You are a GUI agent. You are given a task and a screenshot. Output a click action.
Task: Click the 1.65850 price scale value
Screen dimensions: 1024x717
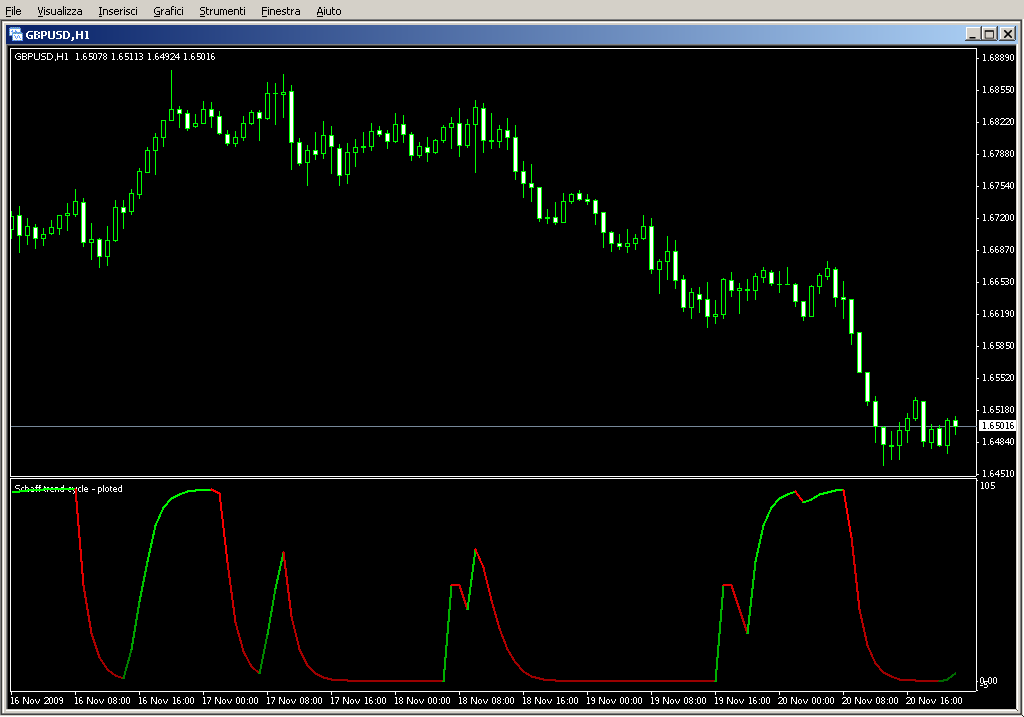pos(999,345)
